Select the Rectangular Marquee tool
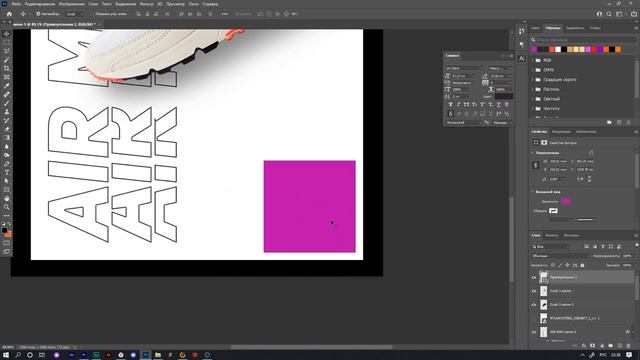Image resolution: width=640 pixels, height=360 pixels. tap(7, 42)
